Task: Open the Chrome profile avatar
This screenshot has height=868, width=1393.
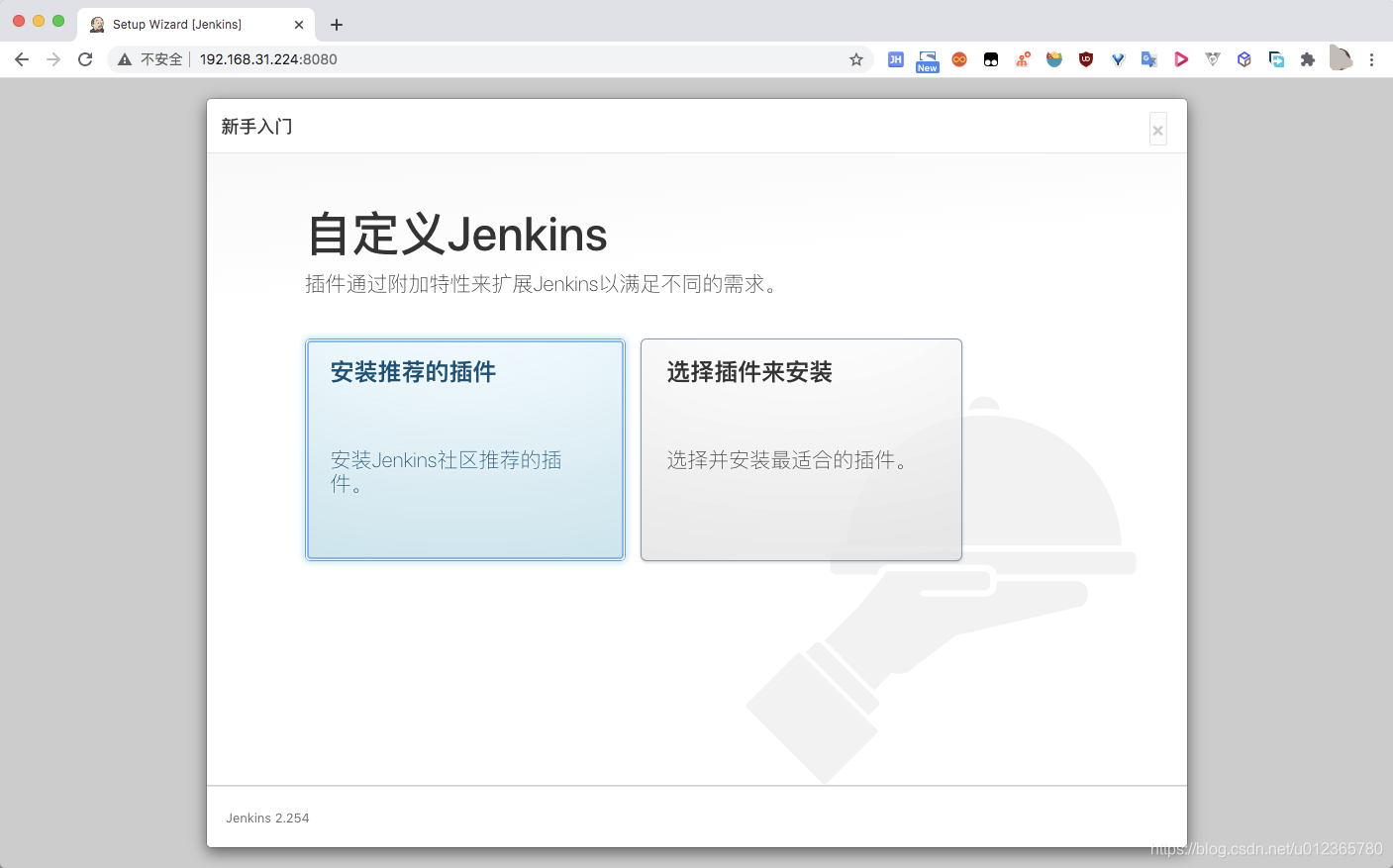Action: [1340, 58]
